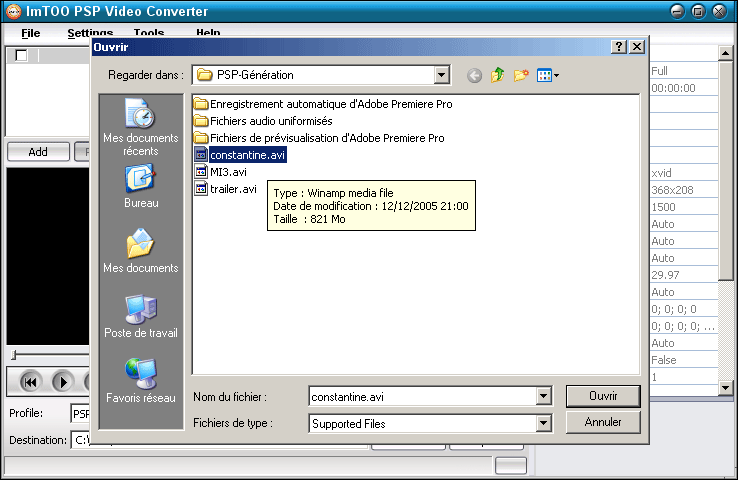Click the small button beside ImTOO status bar
Screen dimensions: 738x480
tap(511, 465)
